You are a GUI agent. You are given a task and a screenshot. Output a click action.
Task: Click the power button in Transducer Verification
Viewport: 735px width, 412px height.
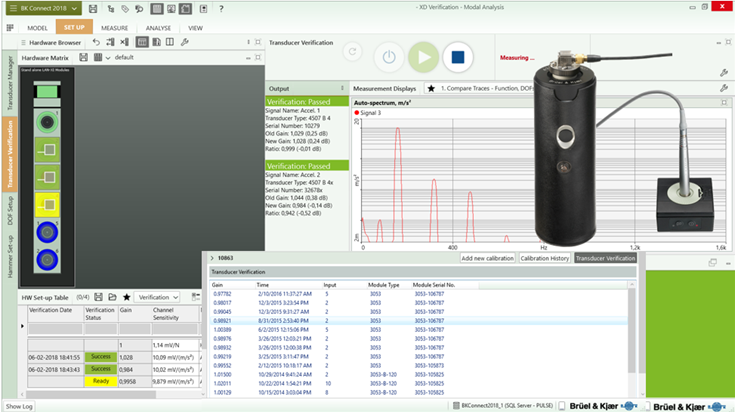coord(389,57)
